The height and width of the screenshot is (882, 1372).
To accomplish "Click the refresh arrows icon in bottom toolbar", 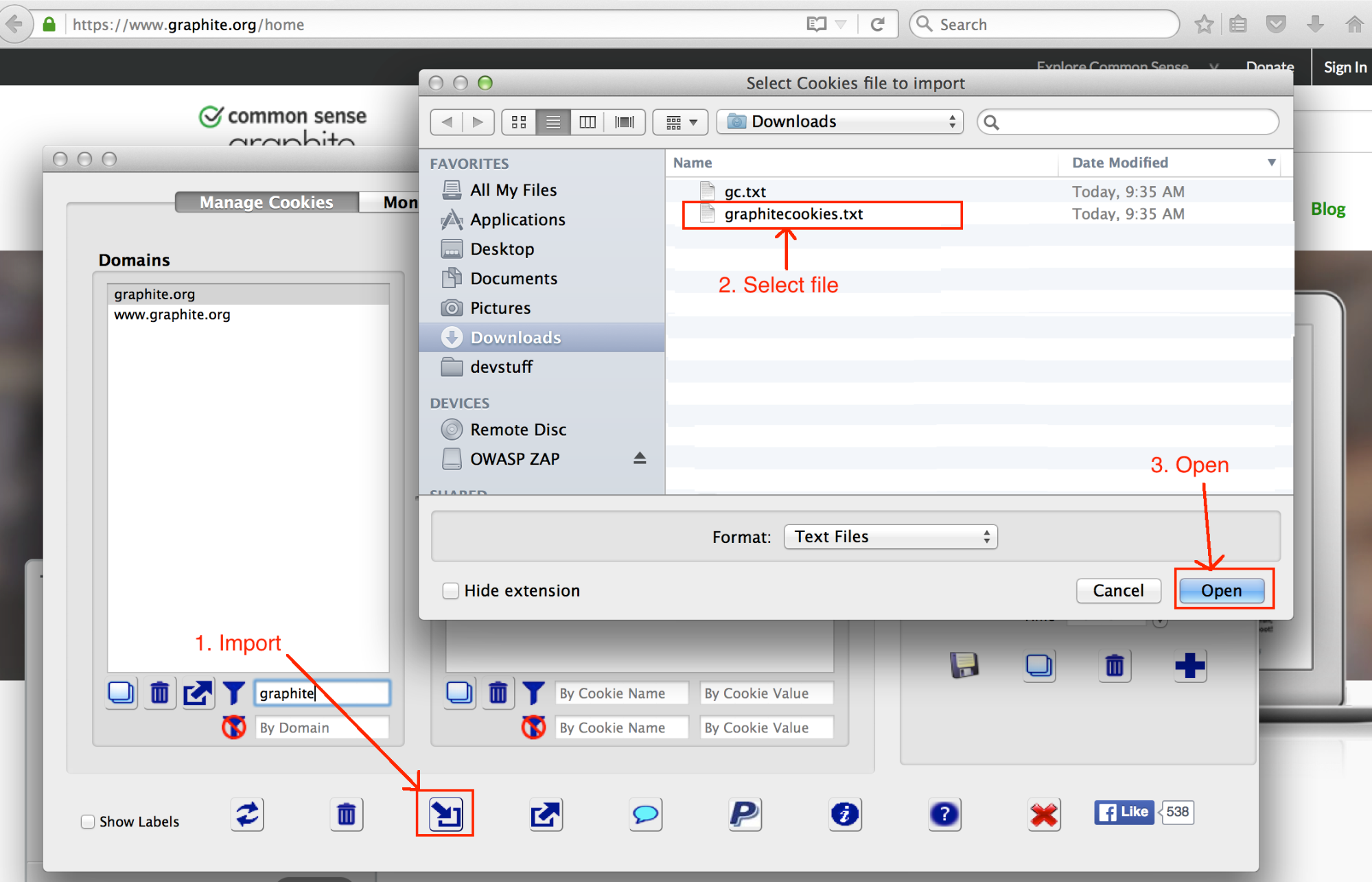I will (247, 815).
